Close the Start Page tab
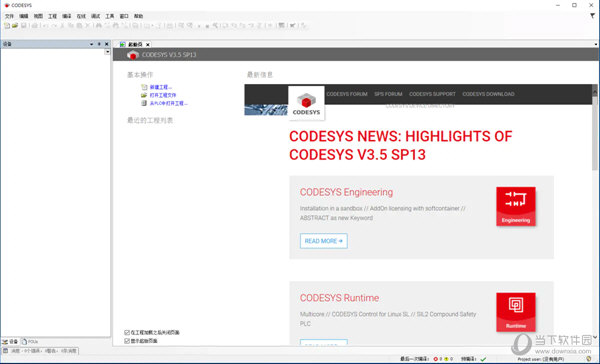This screenshot has width=600, height=364. [148, 44]
